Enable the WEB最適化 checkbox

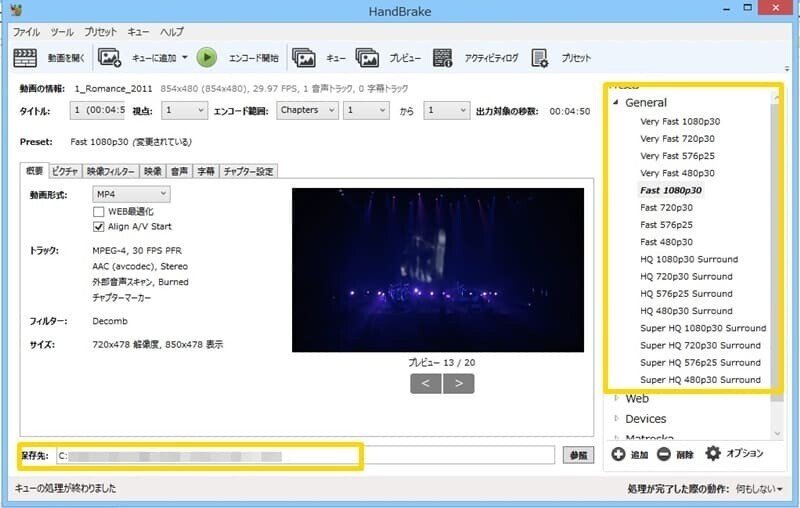pos(98,212)
